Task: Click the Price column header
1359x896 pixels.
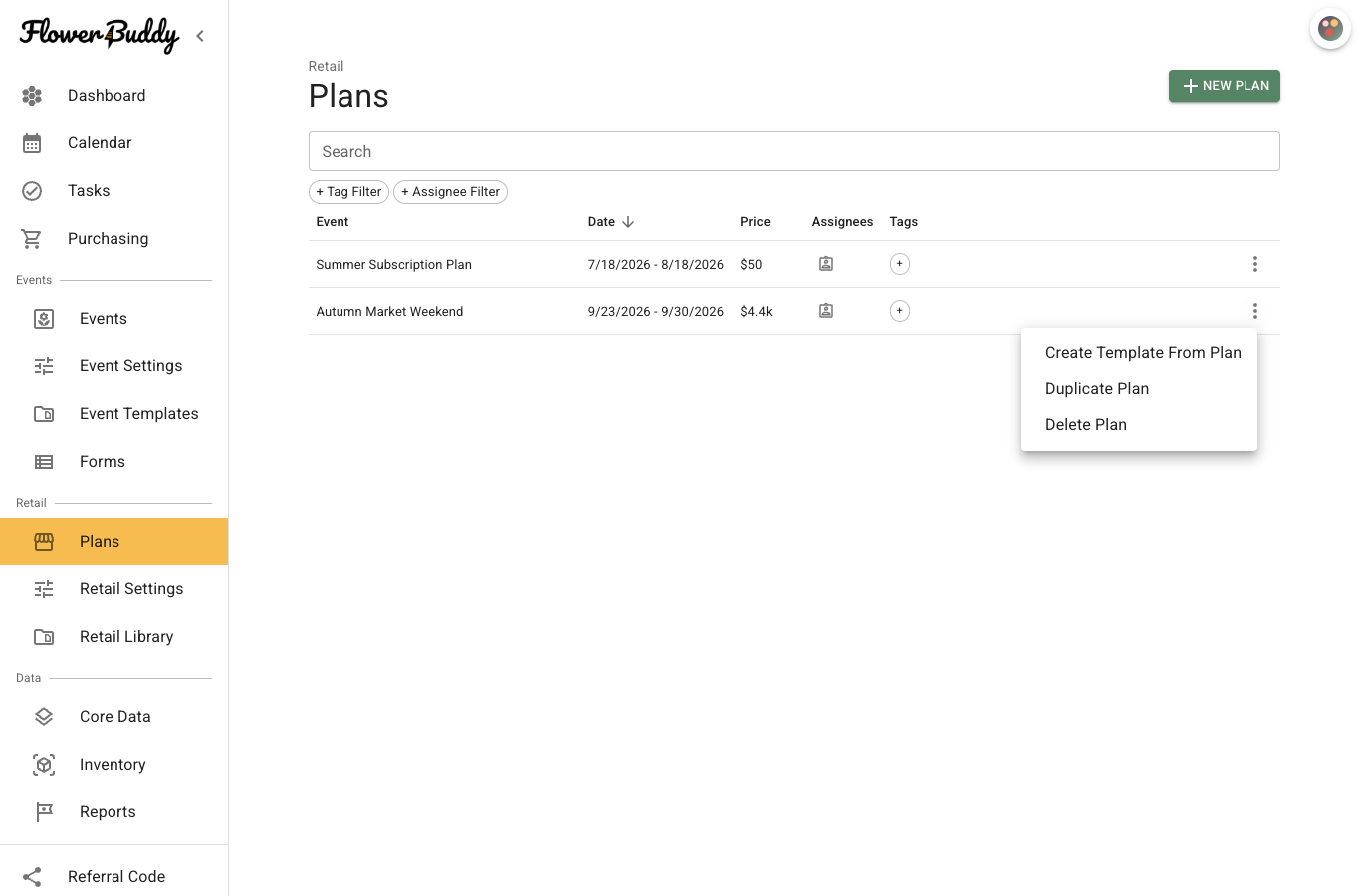Action: coord(755,222)
